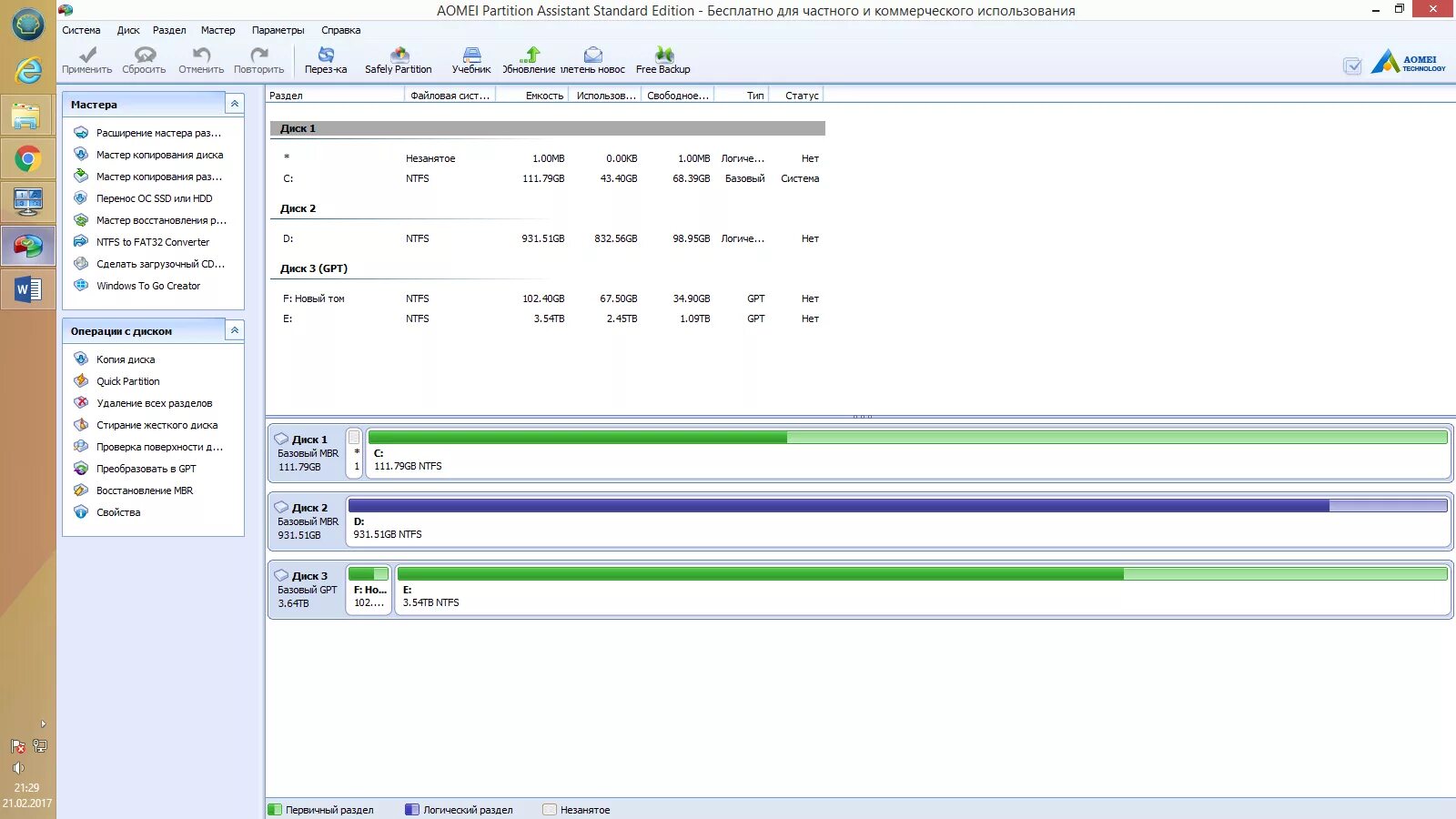Image resolution: width=1456 pixels, height=819 pixels.
Task: Collapse the Операции с диском panel
Action: pos(235,330)
